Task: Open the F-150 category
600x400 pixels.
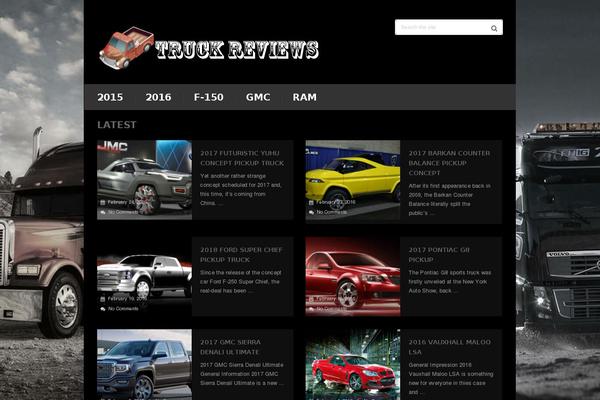Action: [209, 97]
